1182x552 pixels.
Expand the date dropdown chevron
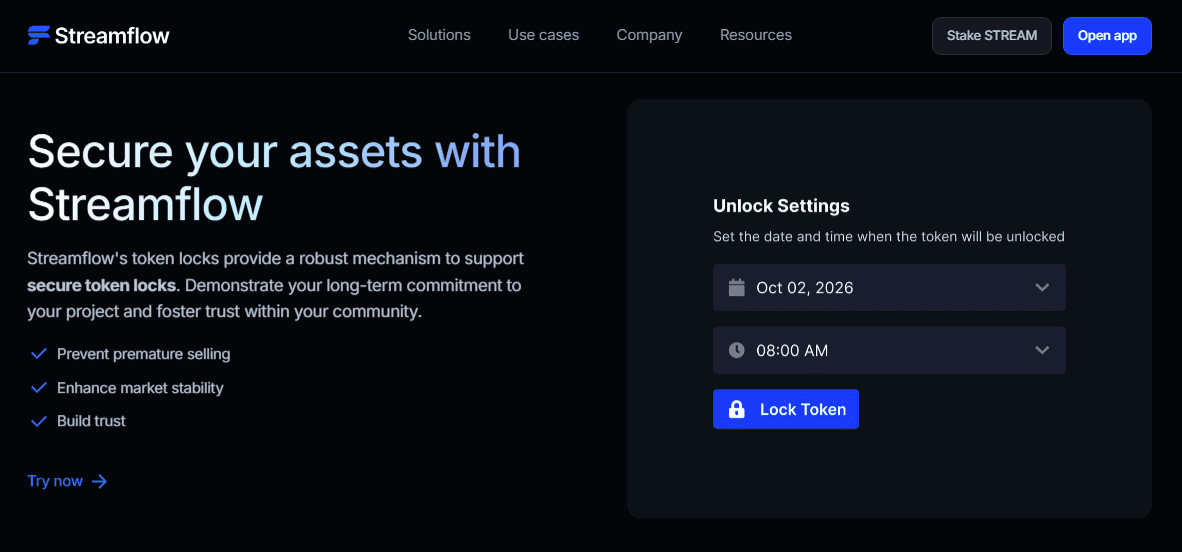(x=1043, y=287)
